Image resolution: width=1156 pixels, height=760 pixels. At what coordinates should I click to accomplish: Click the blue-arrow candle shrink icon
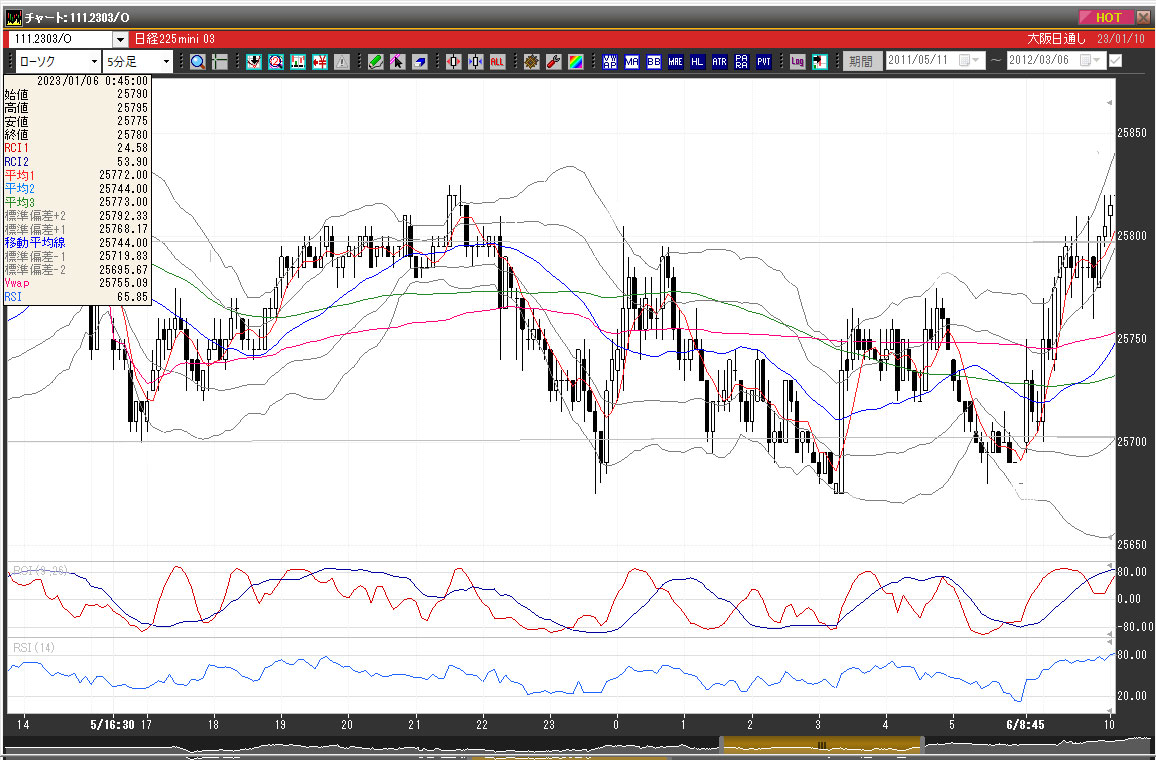[476, 62]
